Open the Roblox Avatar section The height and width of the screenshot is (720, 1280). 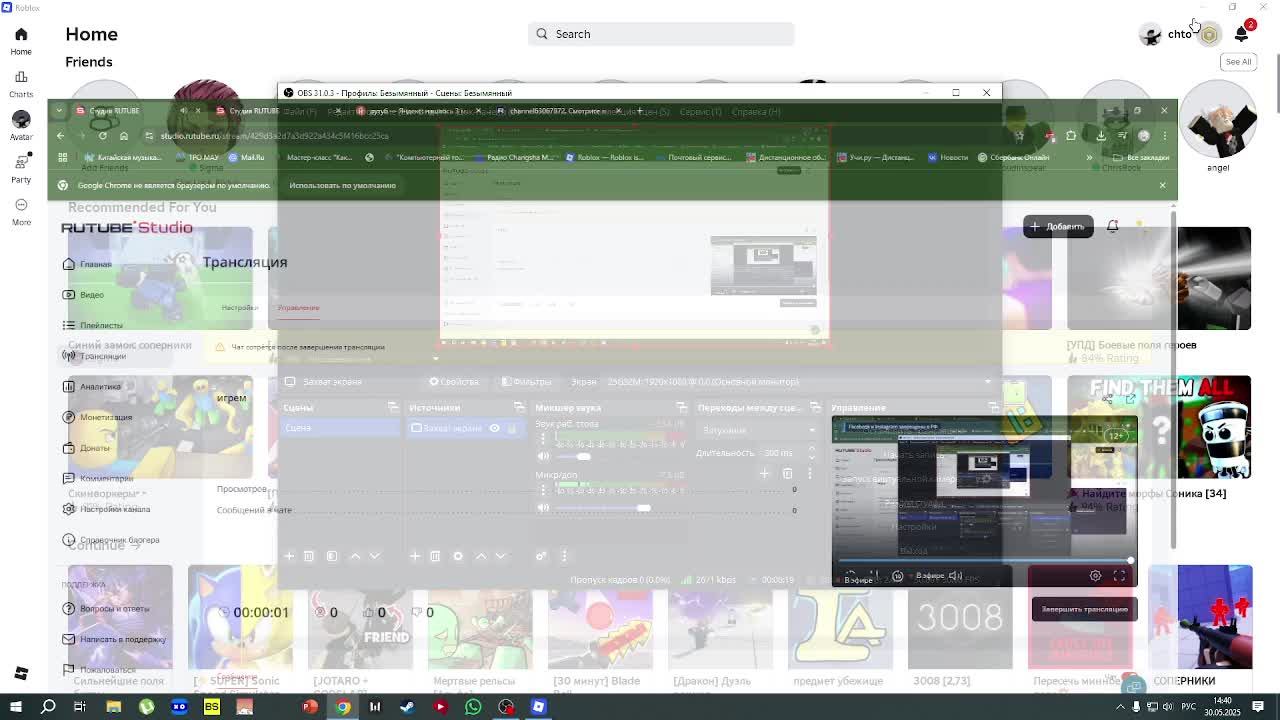pos(21,126)
